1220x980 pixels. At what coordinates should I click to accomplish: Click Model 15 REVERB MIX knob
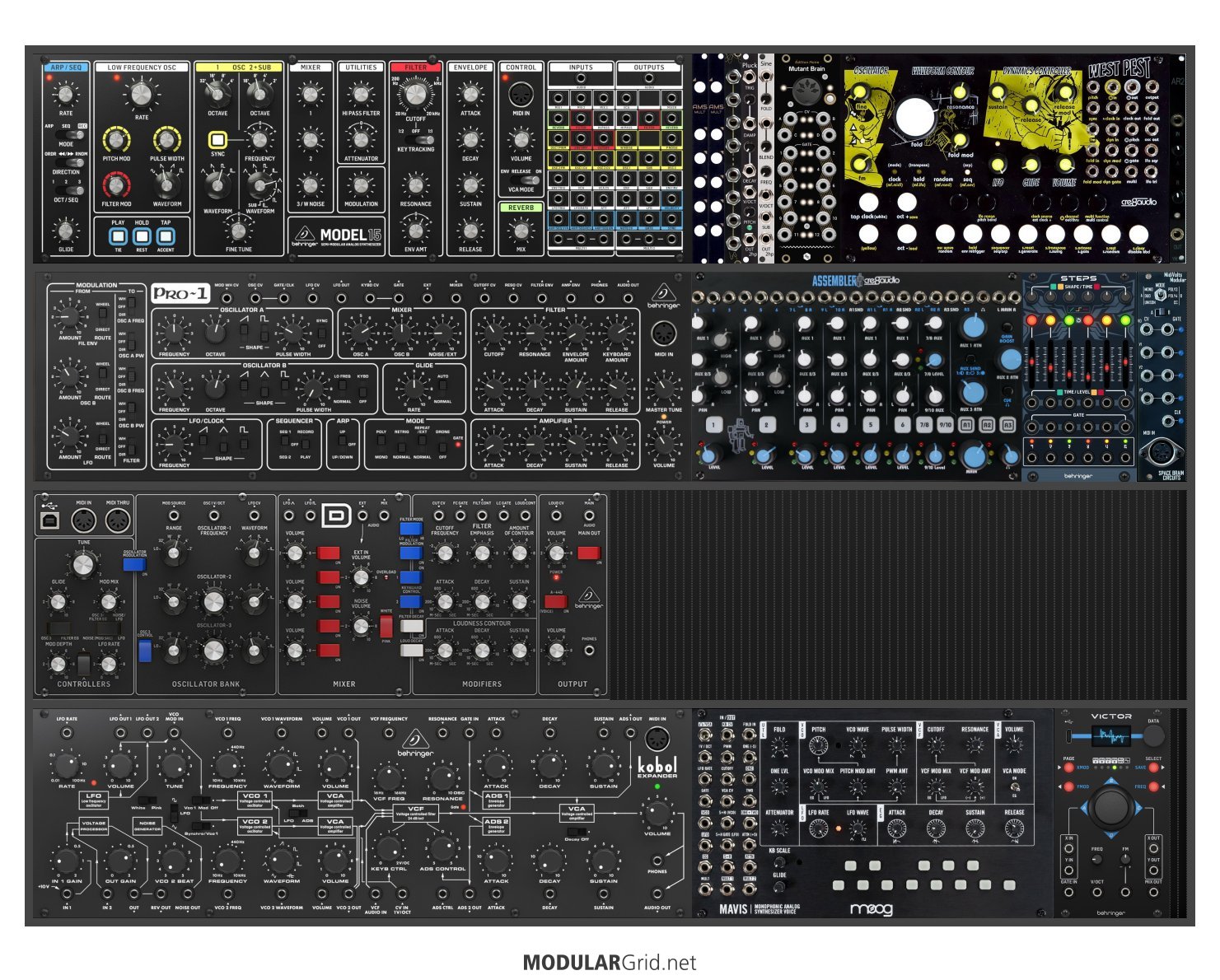point(521,230)
